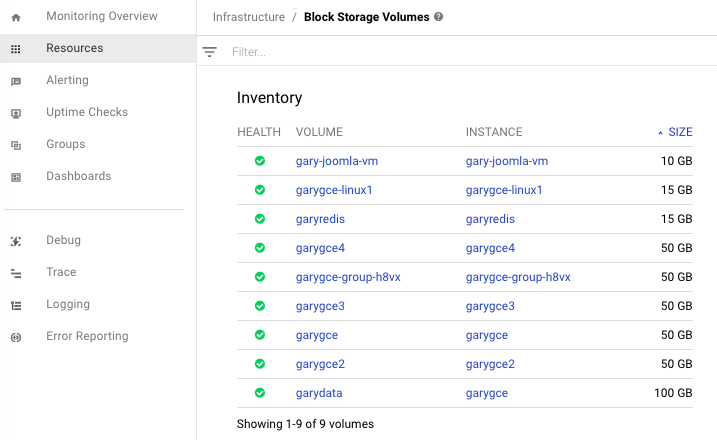Click the Alerting sidebar icon

[16, 81]
